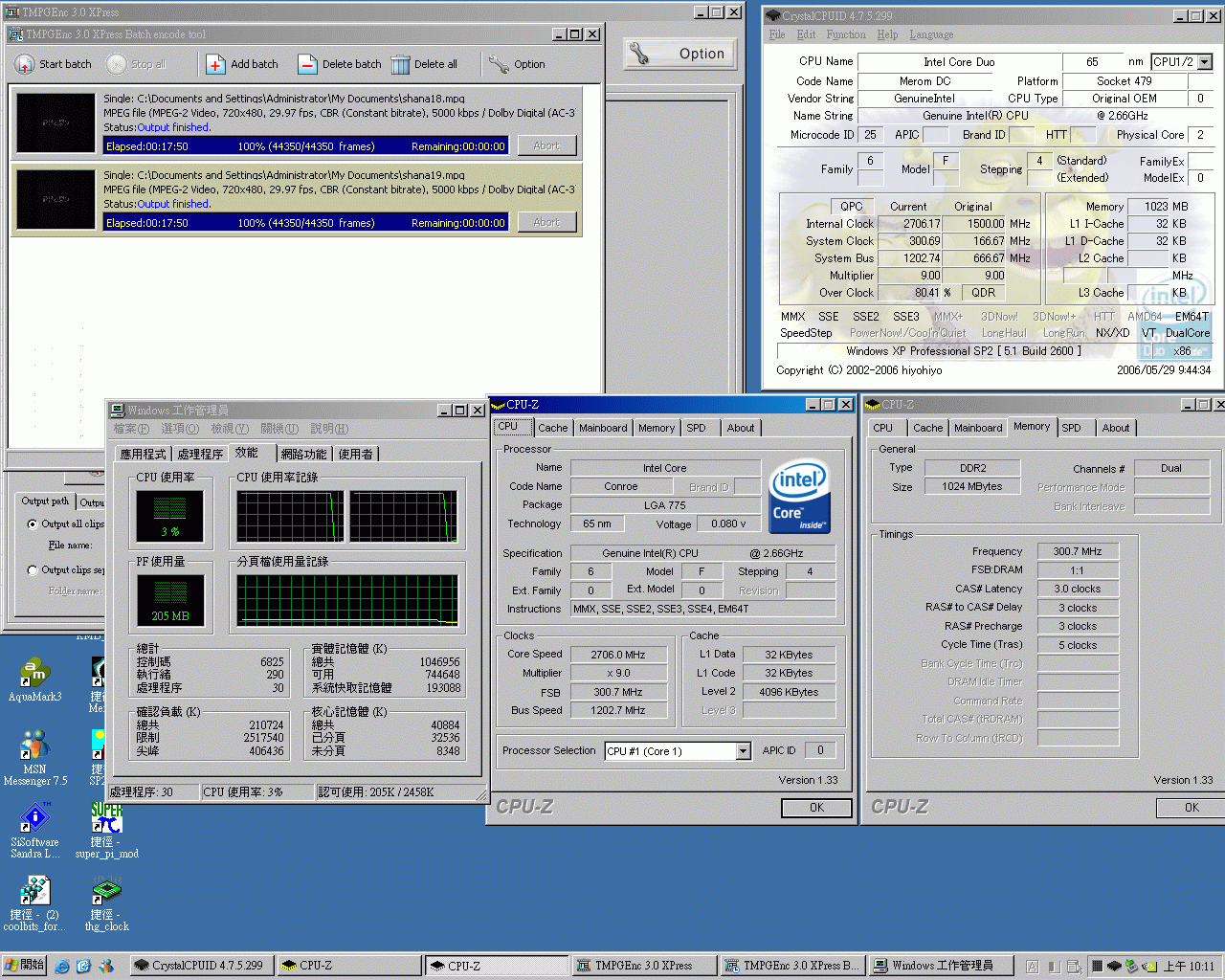Click OK in the CPU-Z processor window
Image resolution: width=1225 pixels, height=980 pixels.
click(816, 808)
